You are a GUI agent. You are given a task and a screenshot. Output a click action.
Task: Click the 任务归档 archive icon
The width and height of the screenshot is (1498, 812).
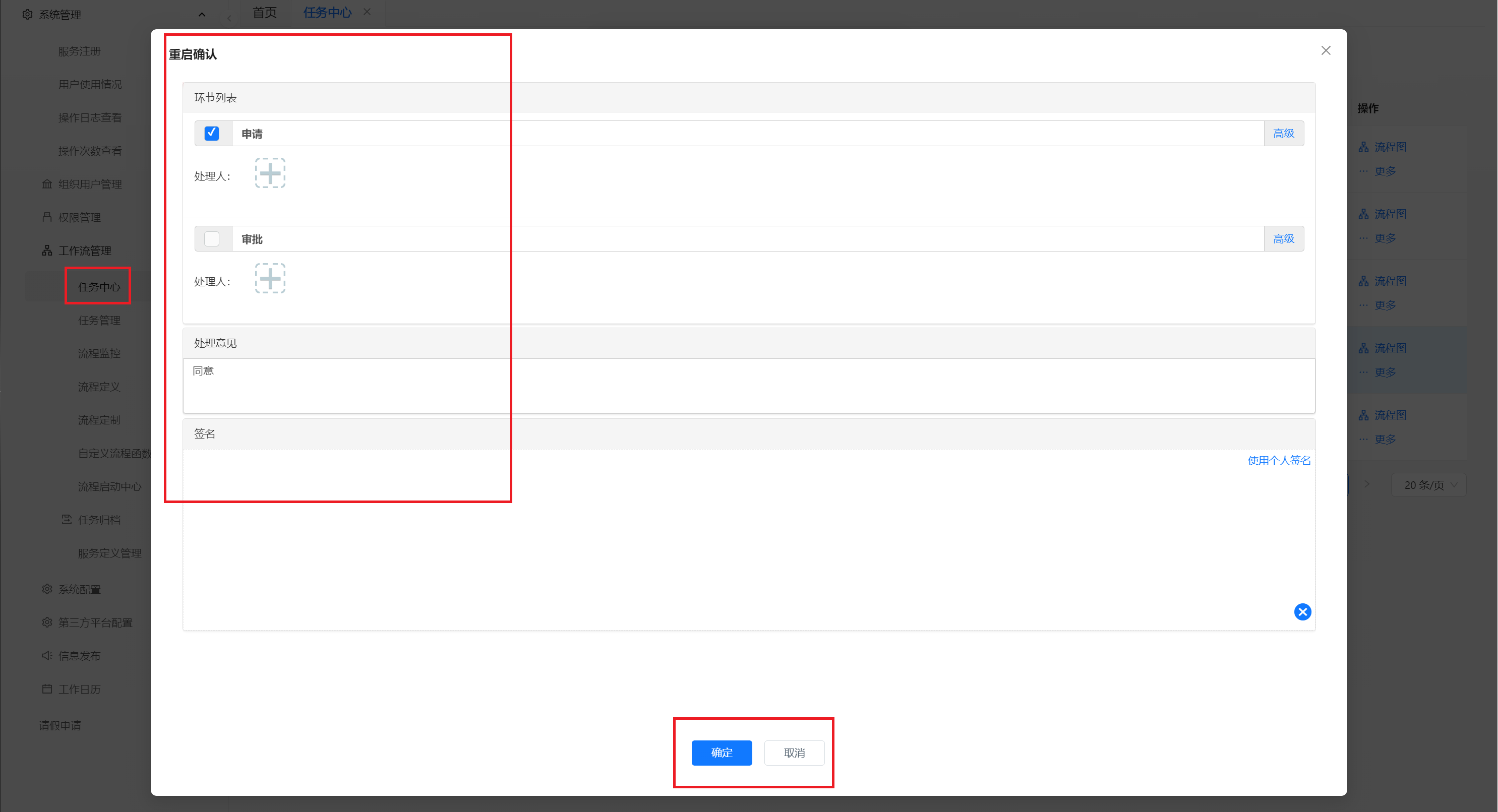(67, 520)
